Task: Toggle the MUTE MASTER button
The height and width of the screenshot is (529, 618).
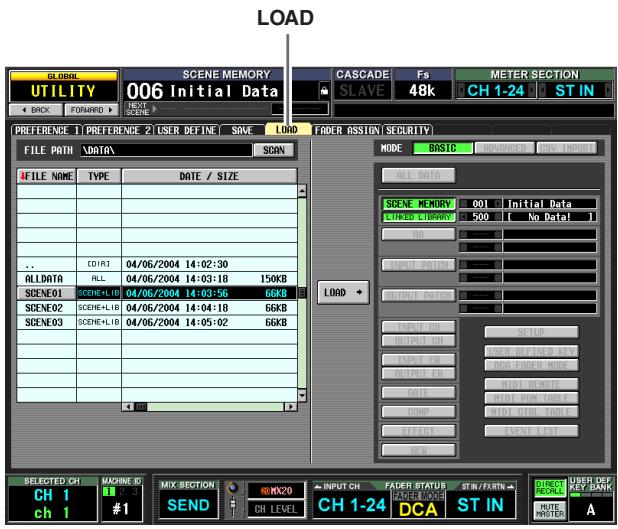Action: tap(550, 510)
